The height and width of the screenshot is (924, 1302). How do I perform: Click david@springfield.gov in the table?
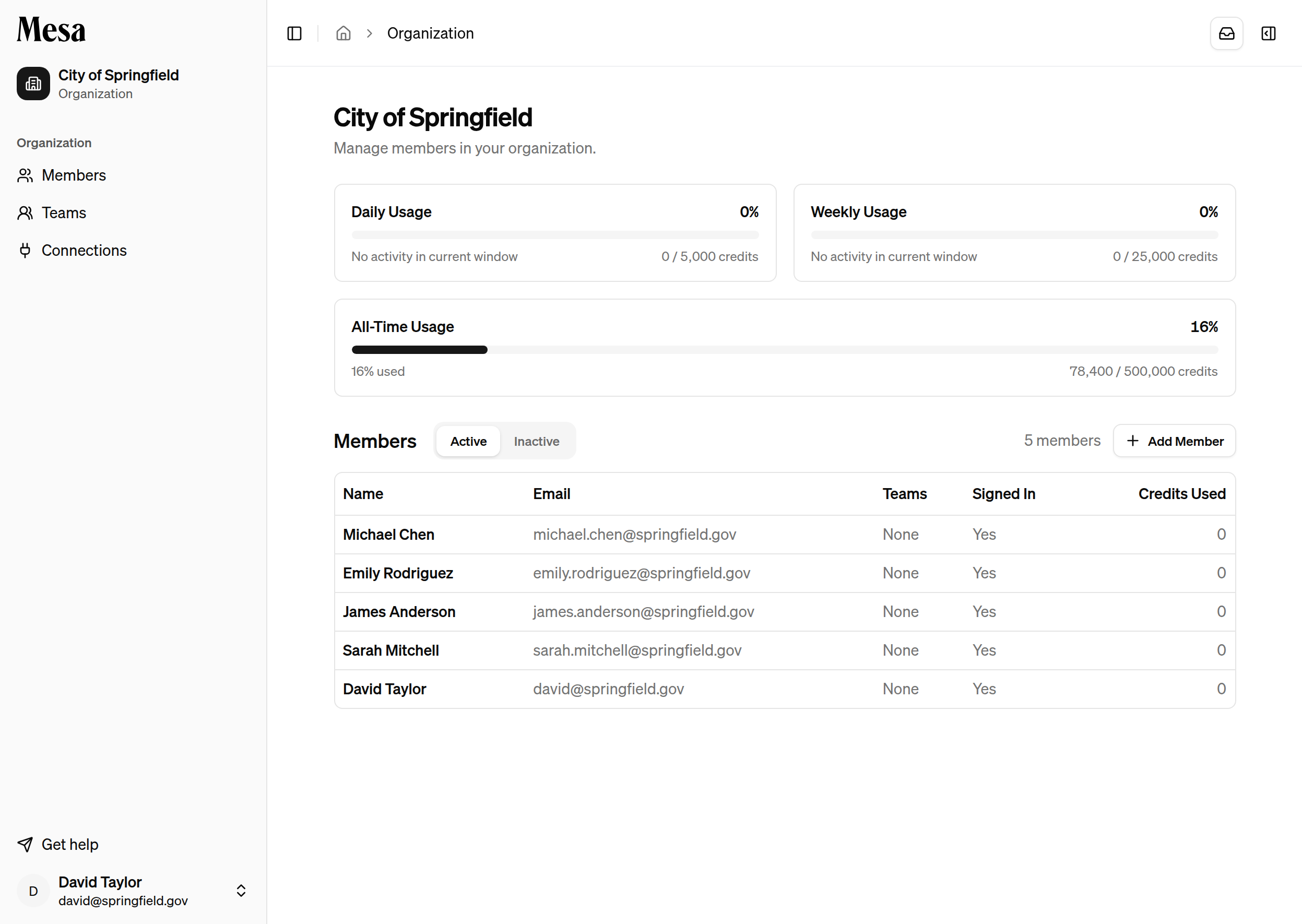tap(608, 689)
